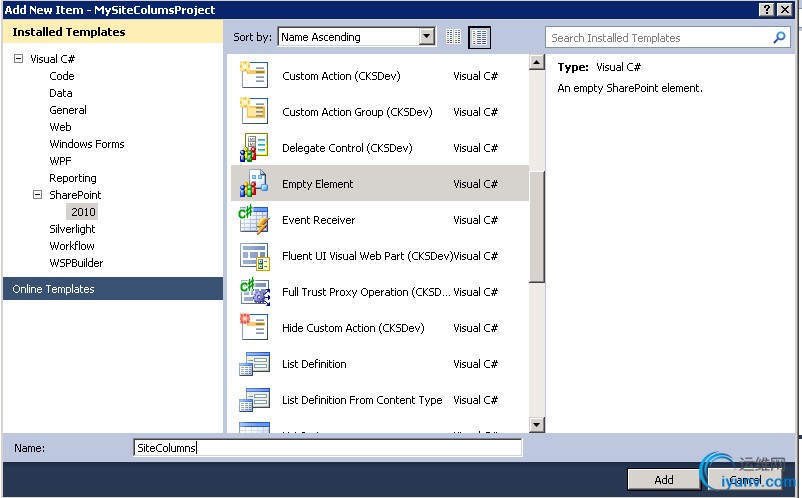The image size is (802, 498).
Task: Select the Windows Forms category
Action: point(87,144)
